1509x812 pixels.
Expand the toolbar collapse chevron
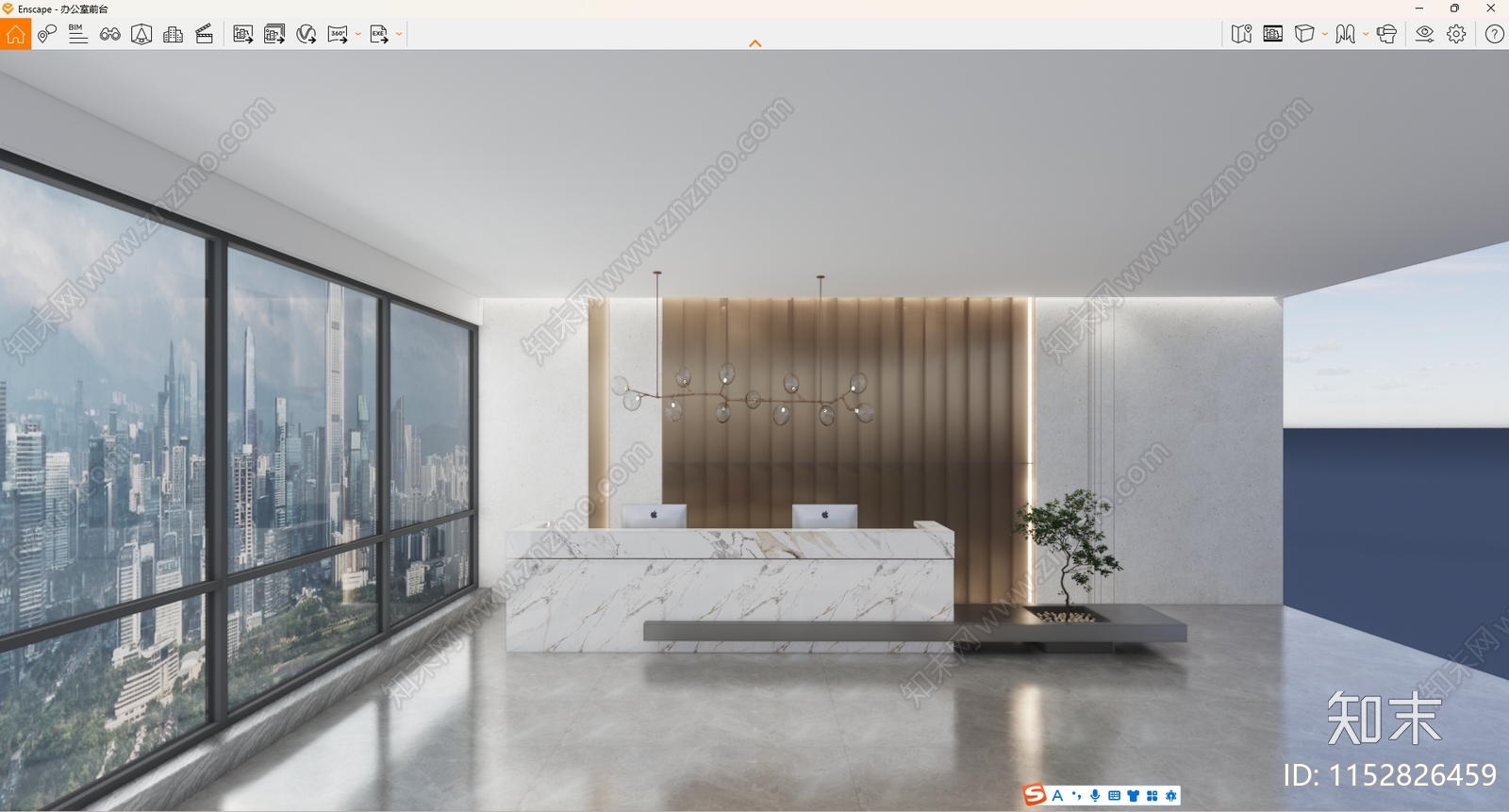point(754,43)
